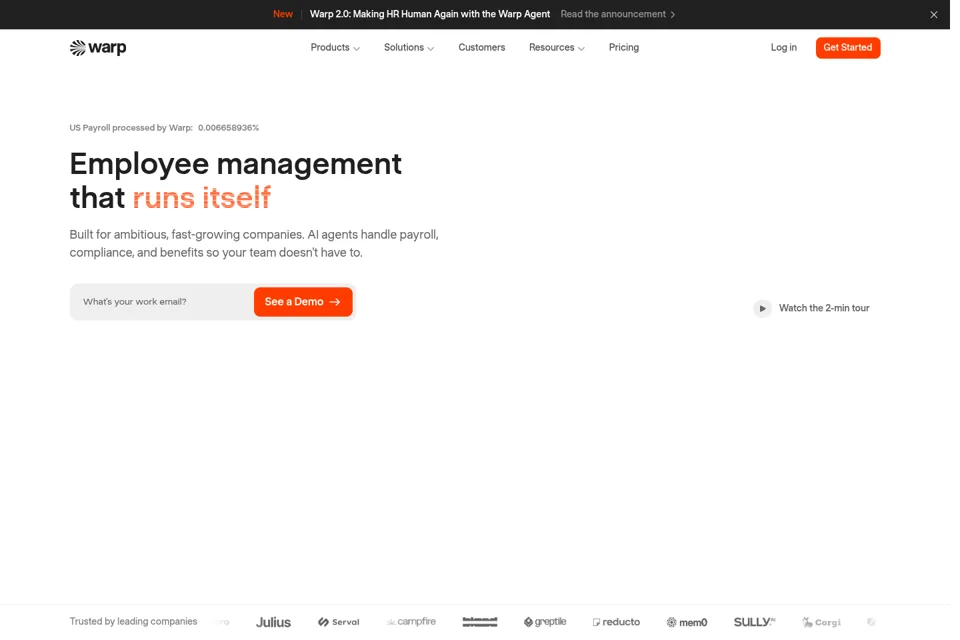Go to the Customers page
Screen dimensions: 960x640
tap(482, 48)
